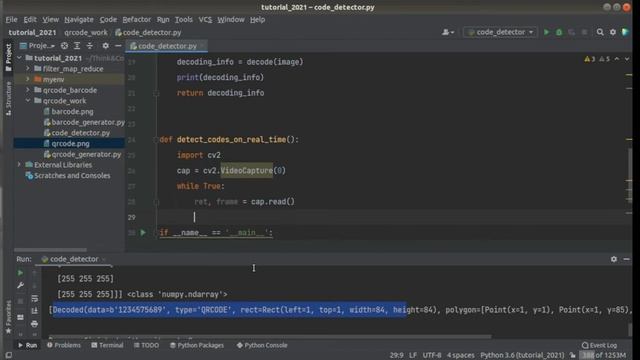Screen dimensions: 640x360
Task: Rerun code_detector in Run panel
Action: tap(20, 272)
